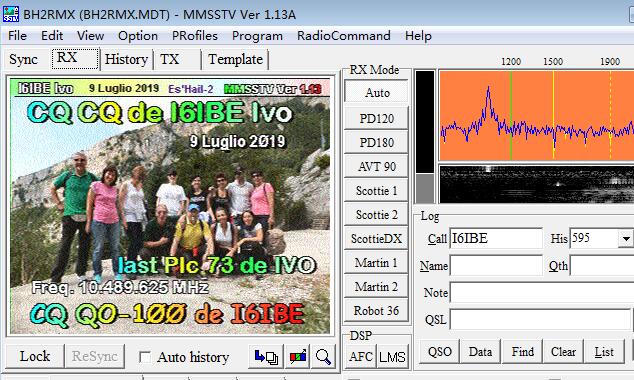This screenshot has height=380, width=634.
Task: Click the QSO log button
Action: pos(440,352)
